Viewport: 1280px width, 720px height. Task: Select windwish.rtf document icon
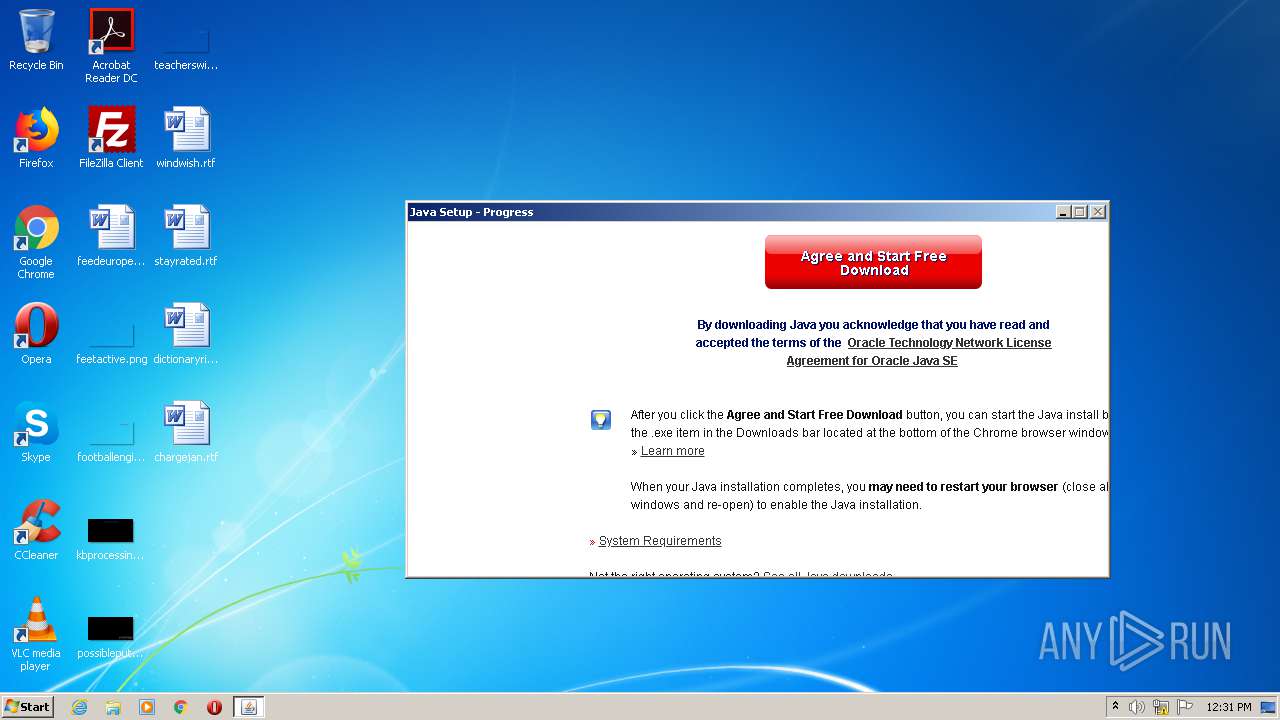(x=186, y=138)
